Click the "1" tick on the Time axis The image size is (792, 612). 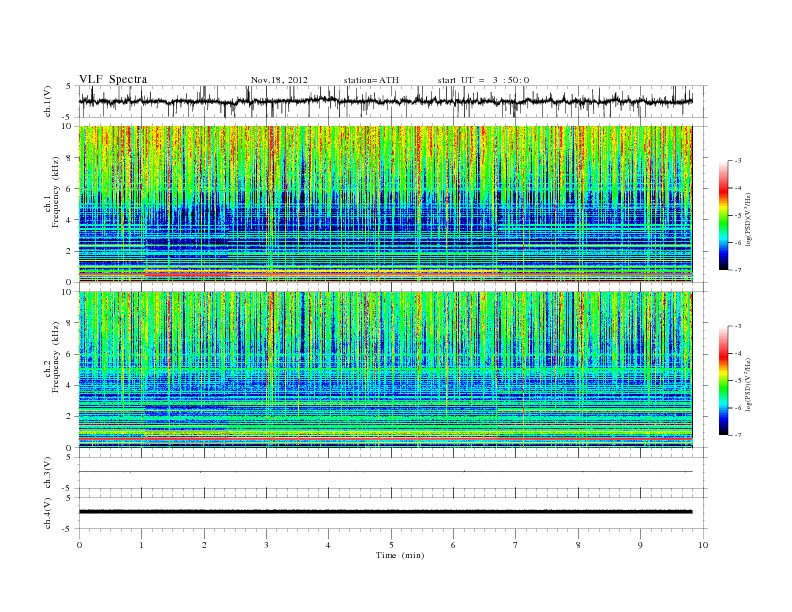(141, 545)
